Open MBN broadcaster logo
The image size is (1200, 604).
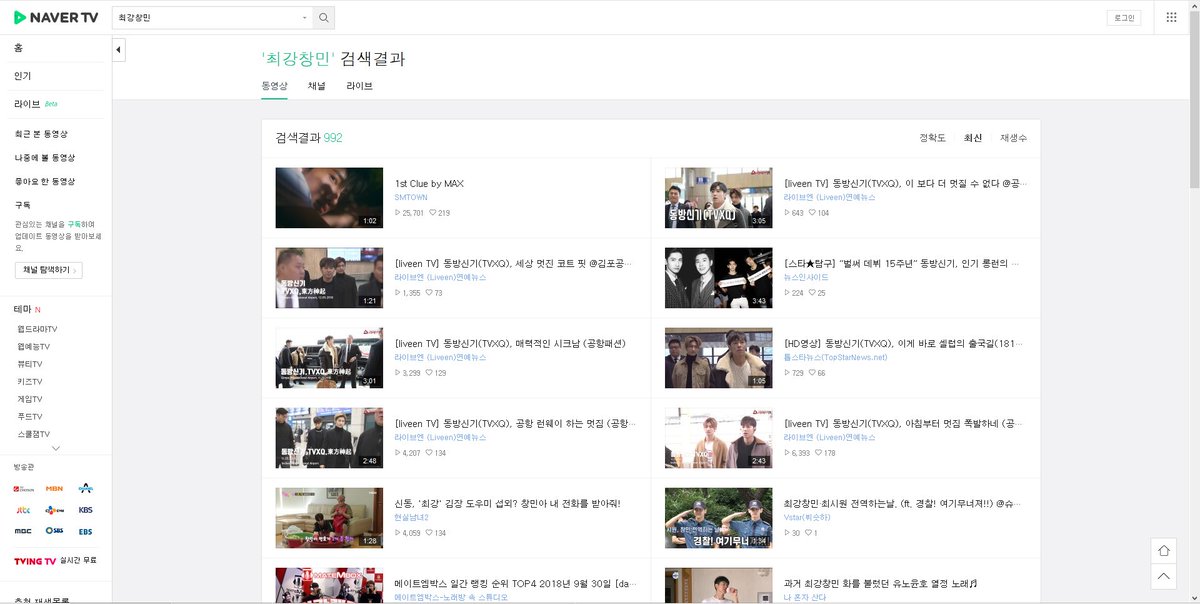point(55,489)
